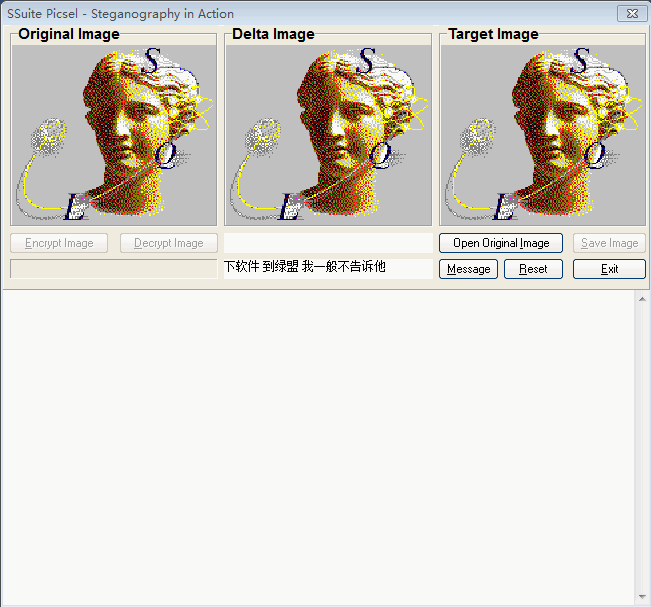Click the Target Image group label
Viewport: 651px width, 607px height.
(x=493, y=34)
